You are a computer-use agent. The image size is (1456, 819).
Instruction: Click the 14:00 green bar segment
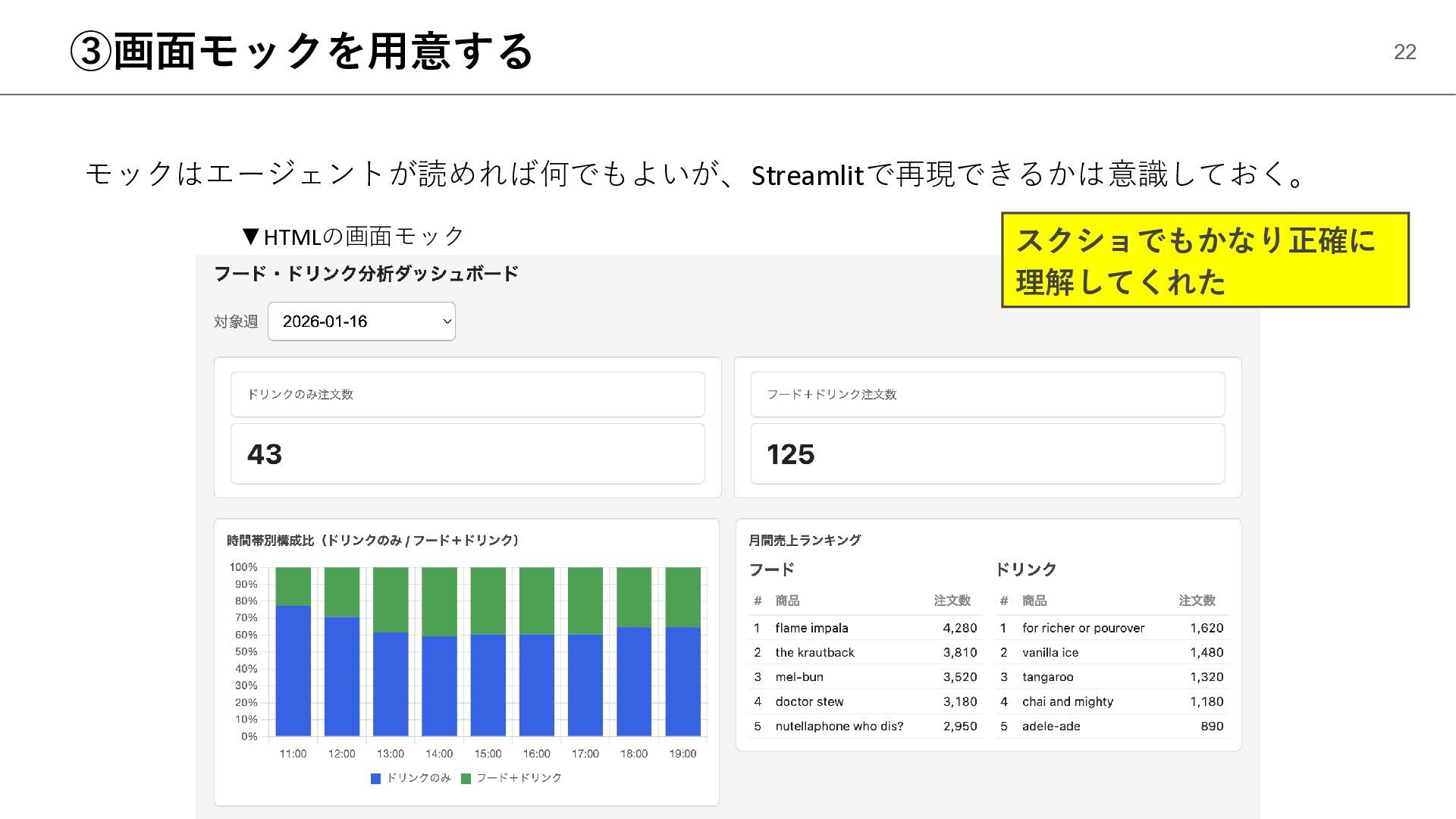point(439,601)
